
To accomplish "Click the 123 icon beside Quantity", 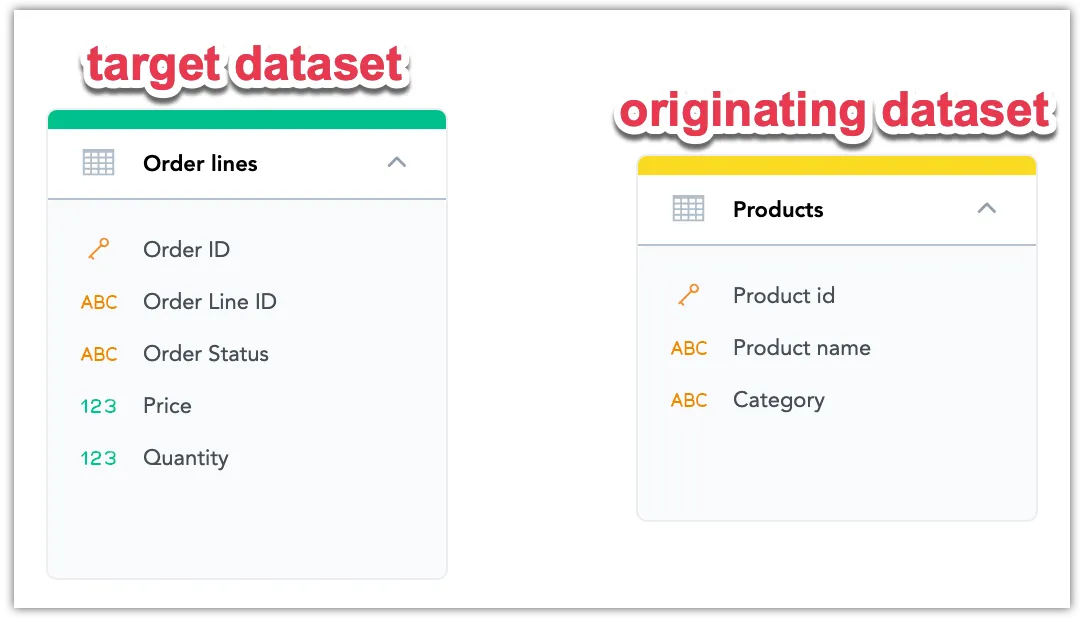I will pos(99,458).
